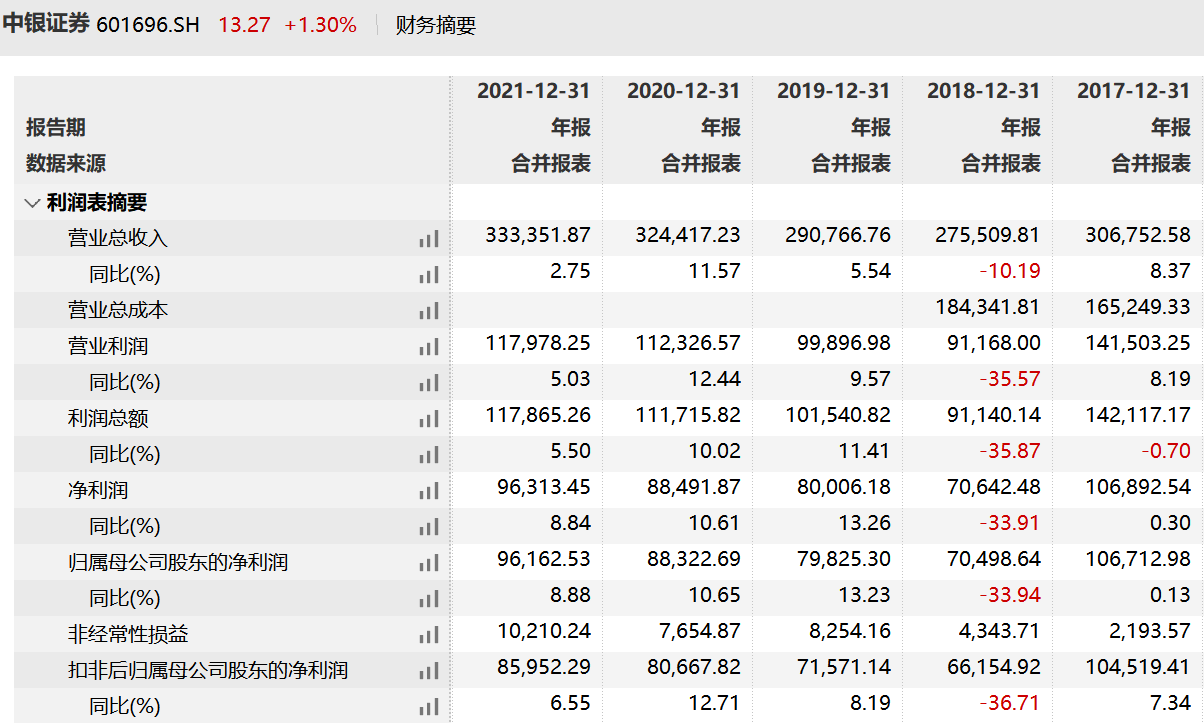Select the 2018-12-31 column header
Viewport: 1204px width, 723px height.
[983, 91]
